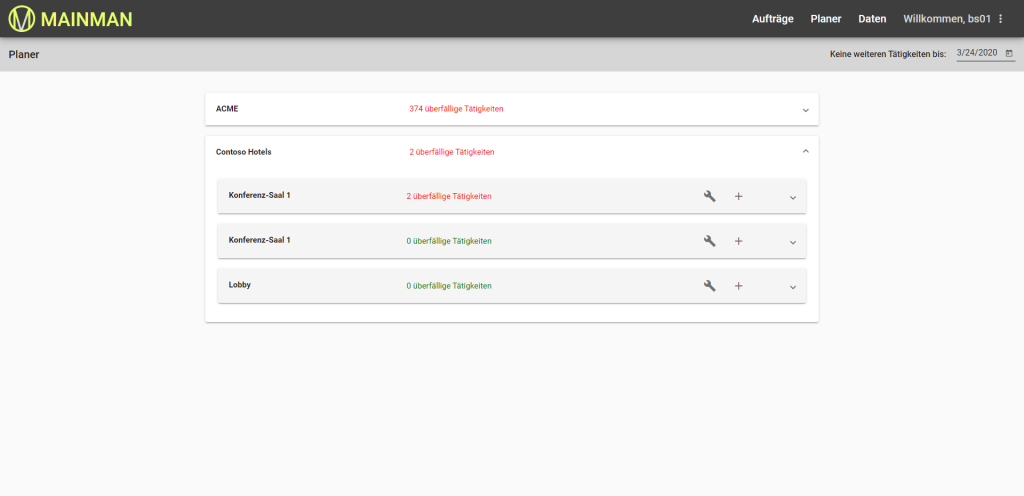This screenshot has width=1024, height=496.
Task: Click plus icon for Konferenz-Saal 1 with 0 overdue
Action: [x=739, y=241]
